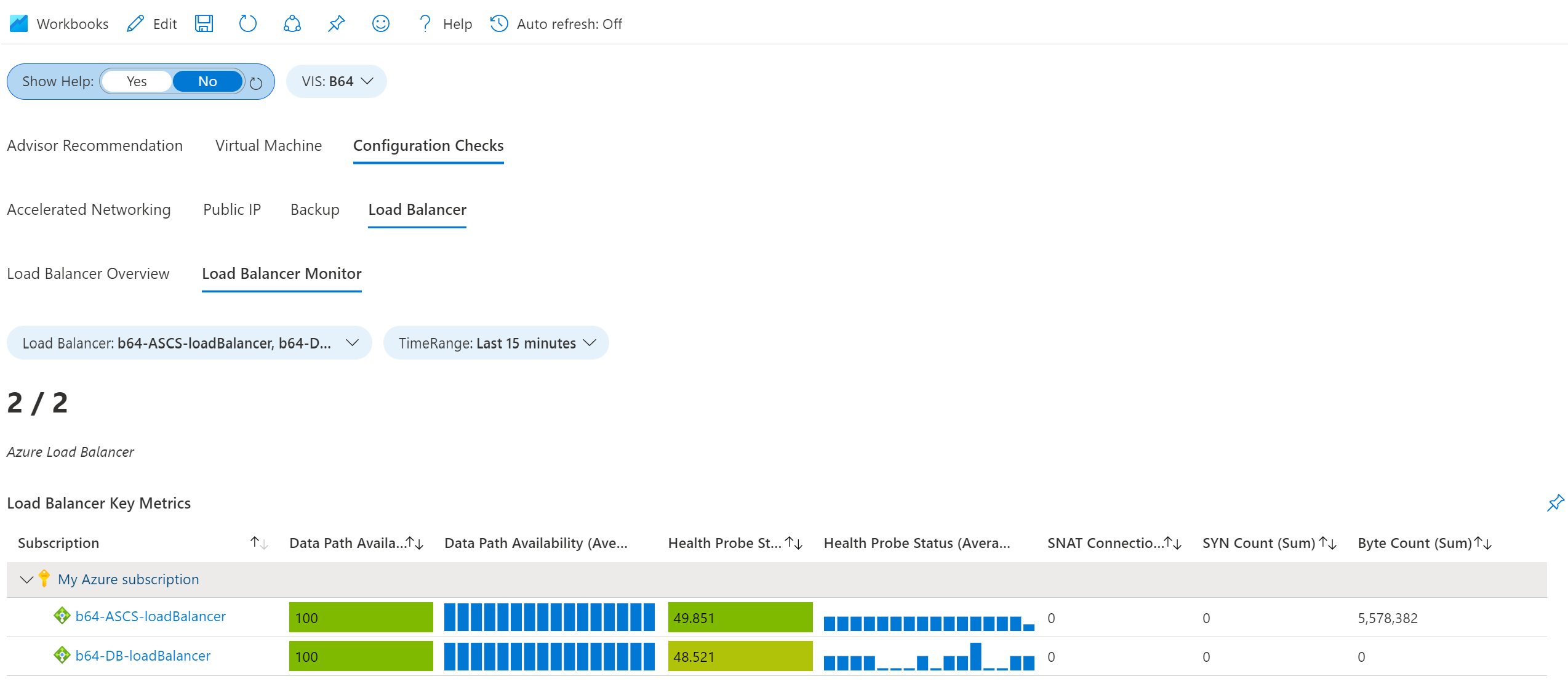Switch to the Virtual Machine tab
The height and width of the screenshot is (692, 1568).
268,145
